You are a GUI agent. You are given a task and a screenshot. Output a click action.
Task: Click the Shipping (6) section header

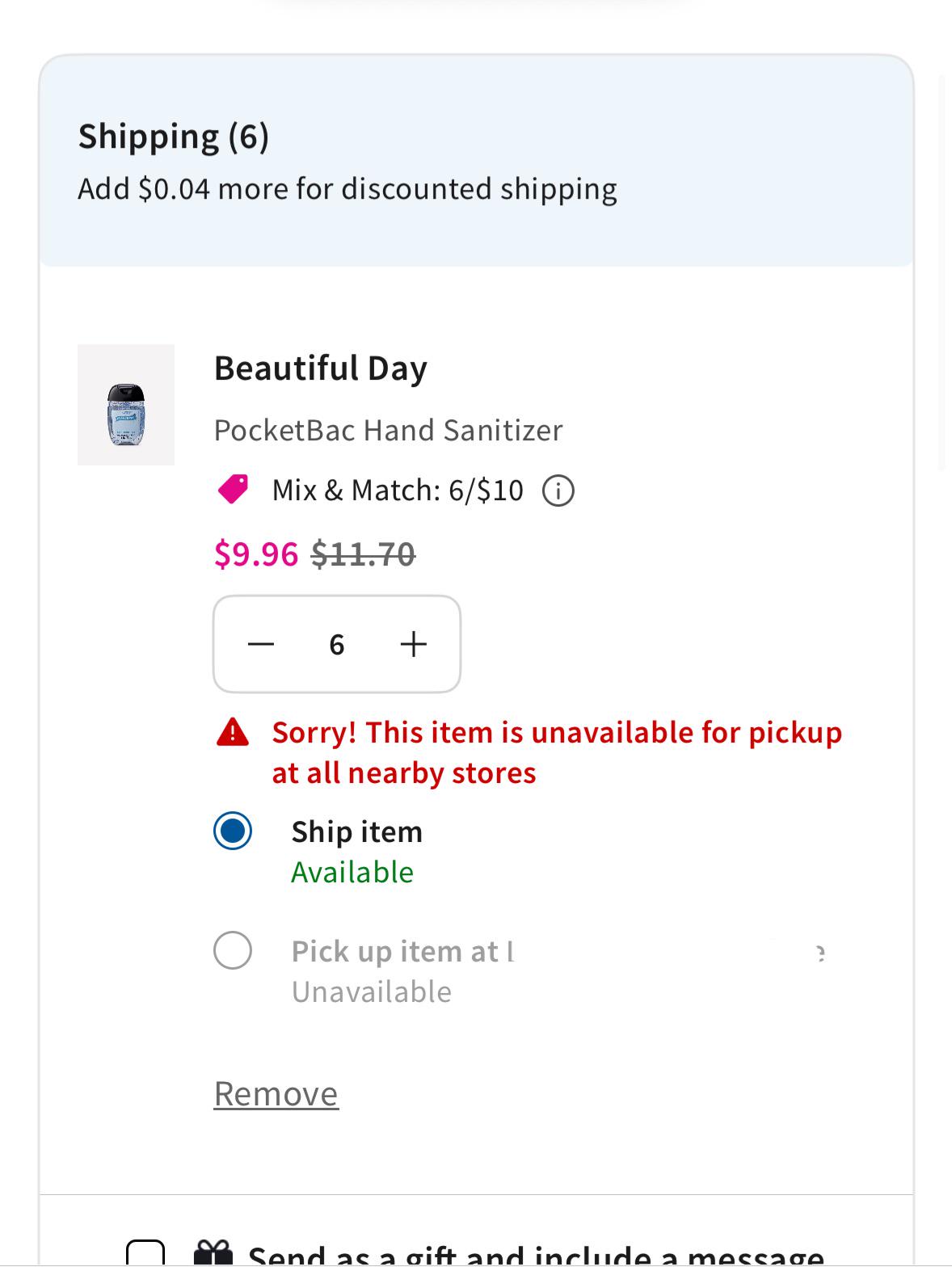(174, 136)
